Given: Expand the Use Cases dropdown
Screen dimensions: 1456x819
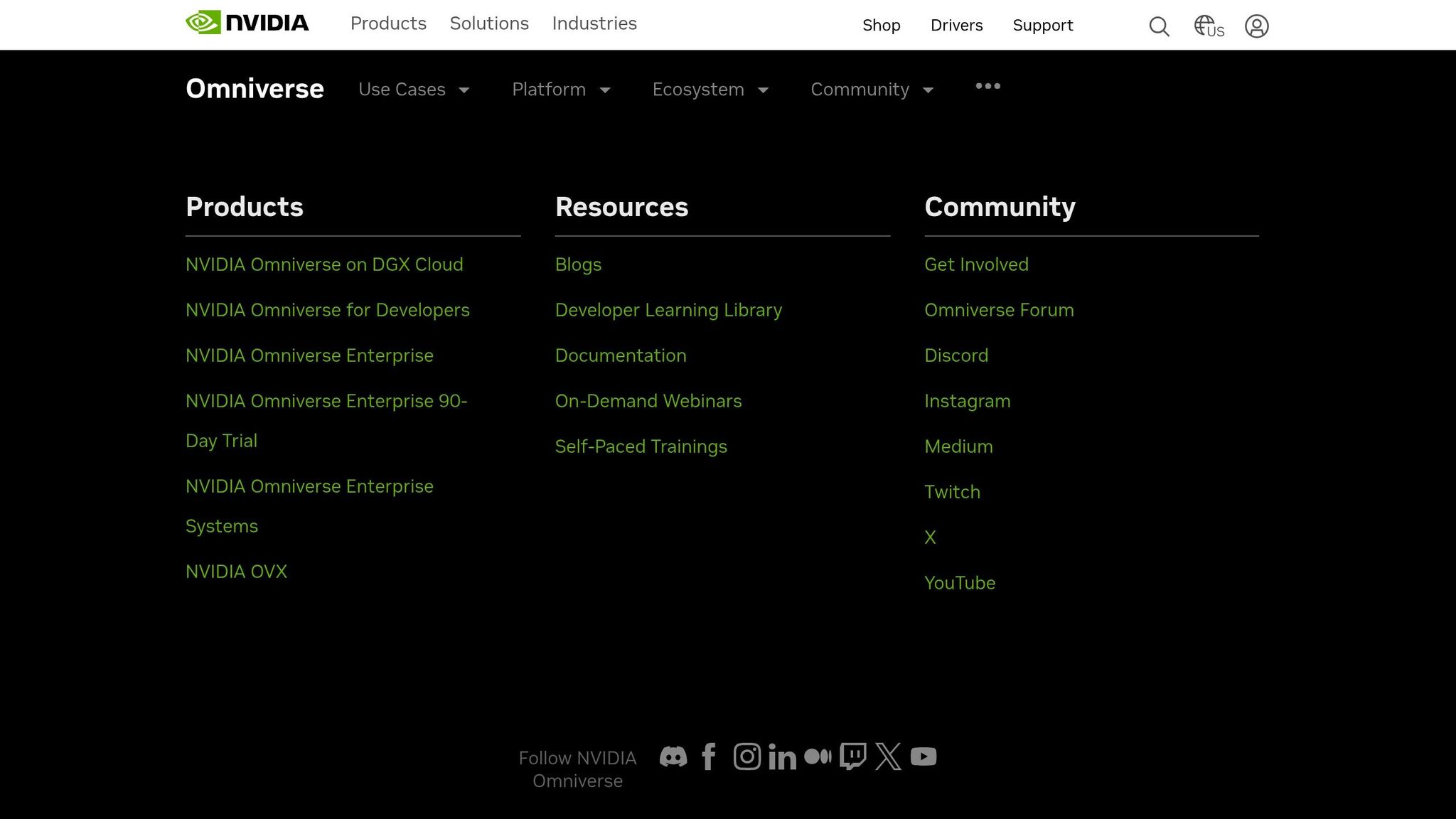Looking at the screenshot, I should pos(414,90).
